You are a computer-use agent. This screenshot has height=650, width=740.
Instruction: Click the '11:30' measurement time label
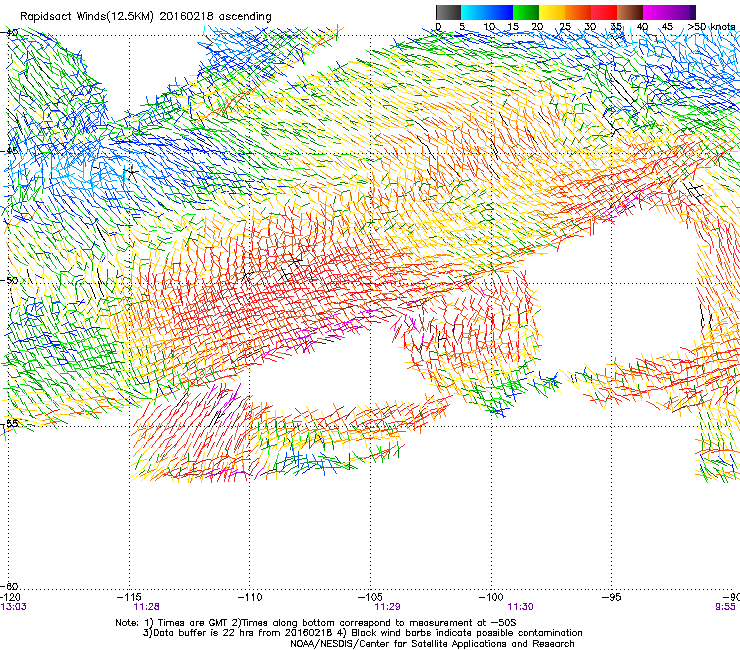pos(520,607)
